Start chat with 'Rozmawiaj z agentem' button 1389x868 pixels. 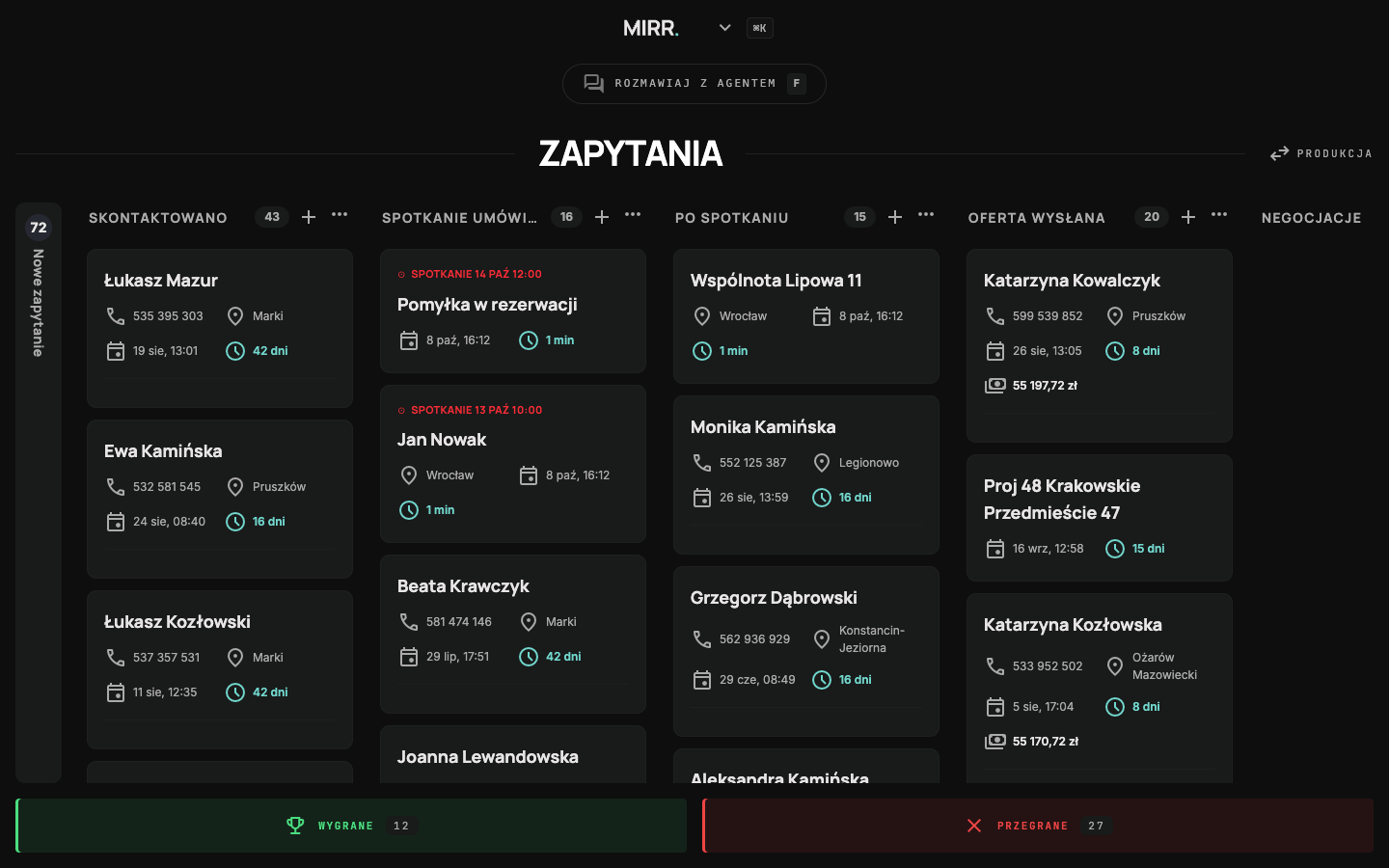(694, 84)
